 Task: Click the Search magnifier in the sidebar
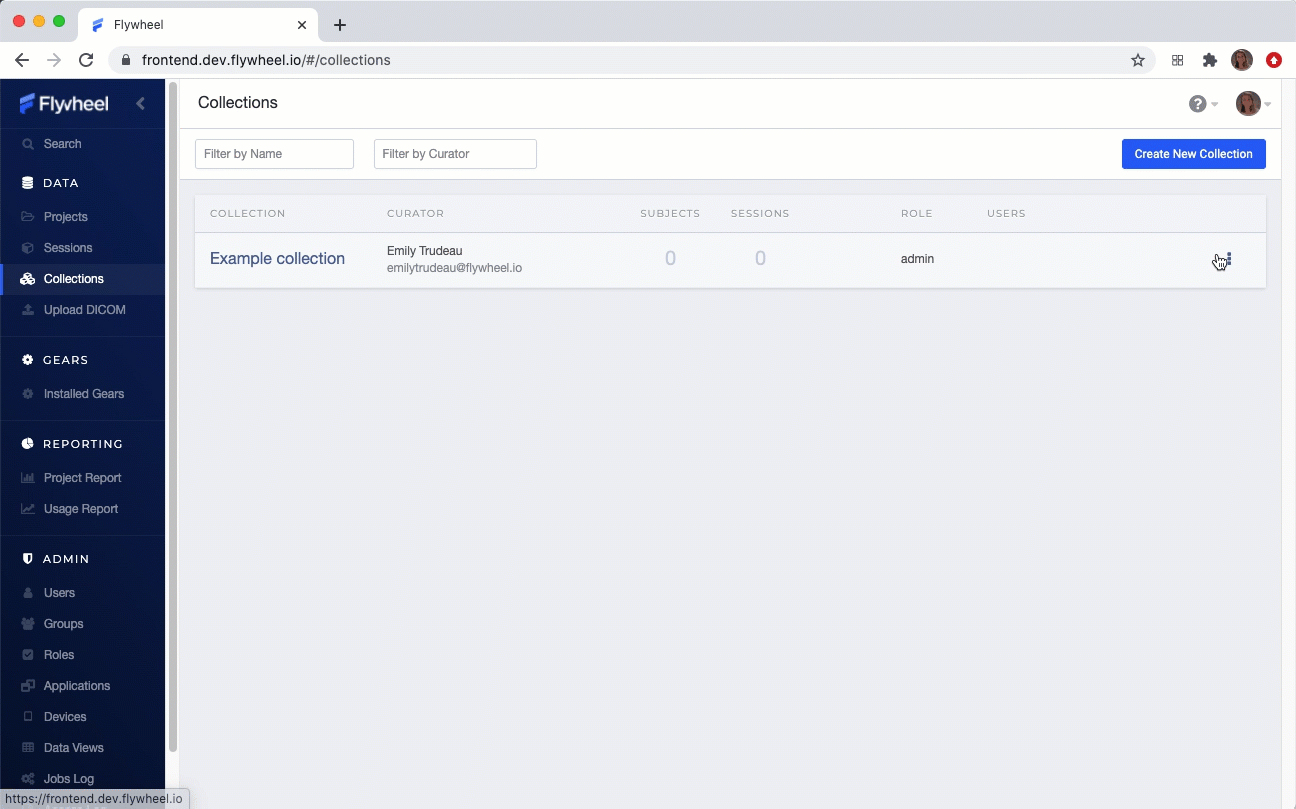(28, 144)
